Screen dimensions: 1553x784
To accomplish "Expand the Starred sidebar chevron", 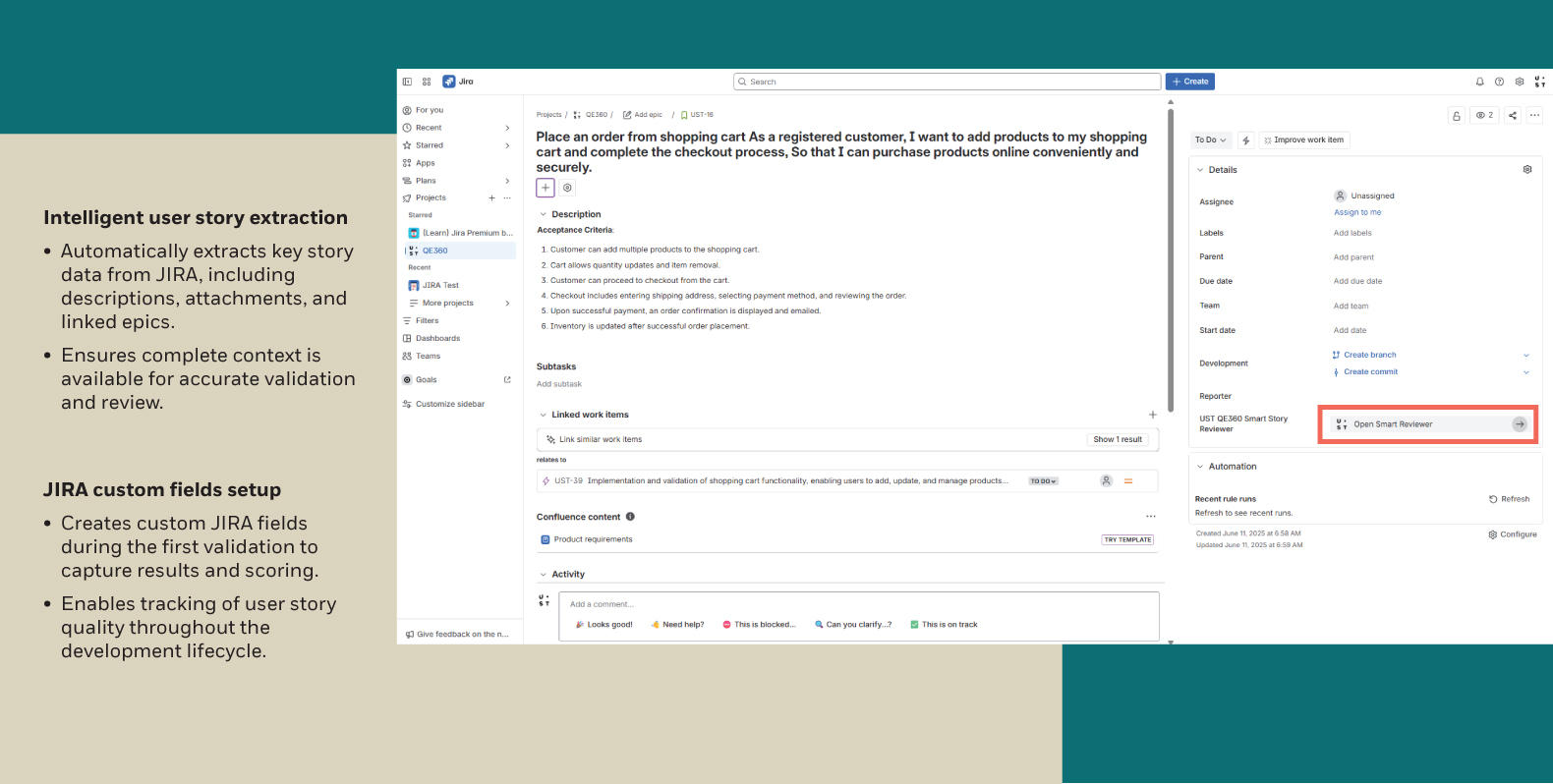I will click(507, 145).
